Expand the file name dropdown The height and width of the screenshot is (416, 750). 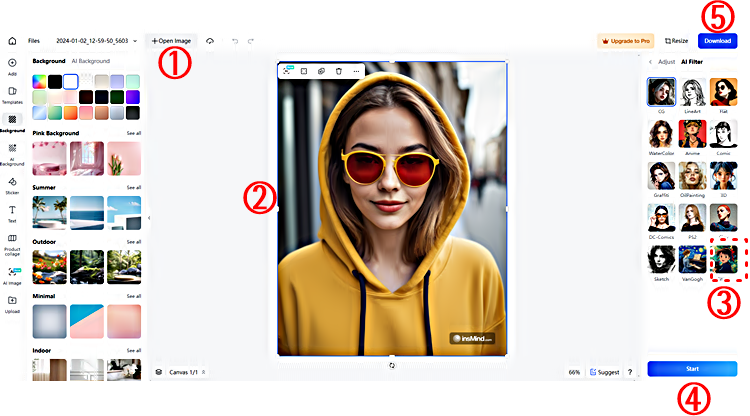(x=135, y=41)
